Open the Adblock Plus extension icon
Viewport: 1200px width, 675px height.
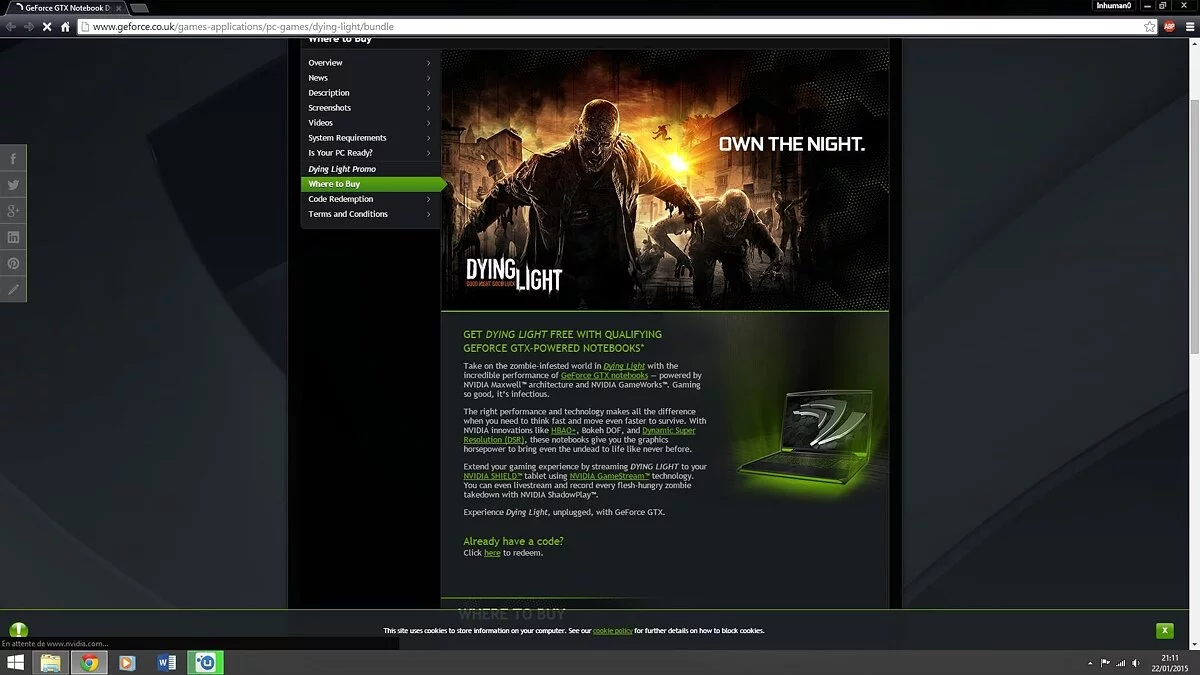(x=1169, y=27)
